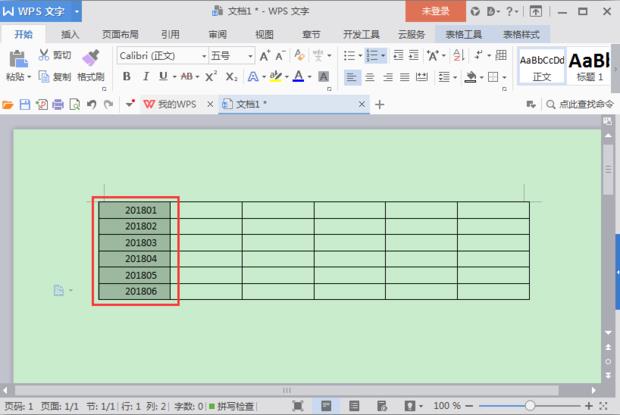The height and width of the screenshot is (415, 620).
Task: Click the Paste (粘贴) icon
Action: [x=18, y=59]
